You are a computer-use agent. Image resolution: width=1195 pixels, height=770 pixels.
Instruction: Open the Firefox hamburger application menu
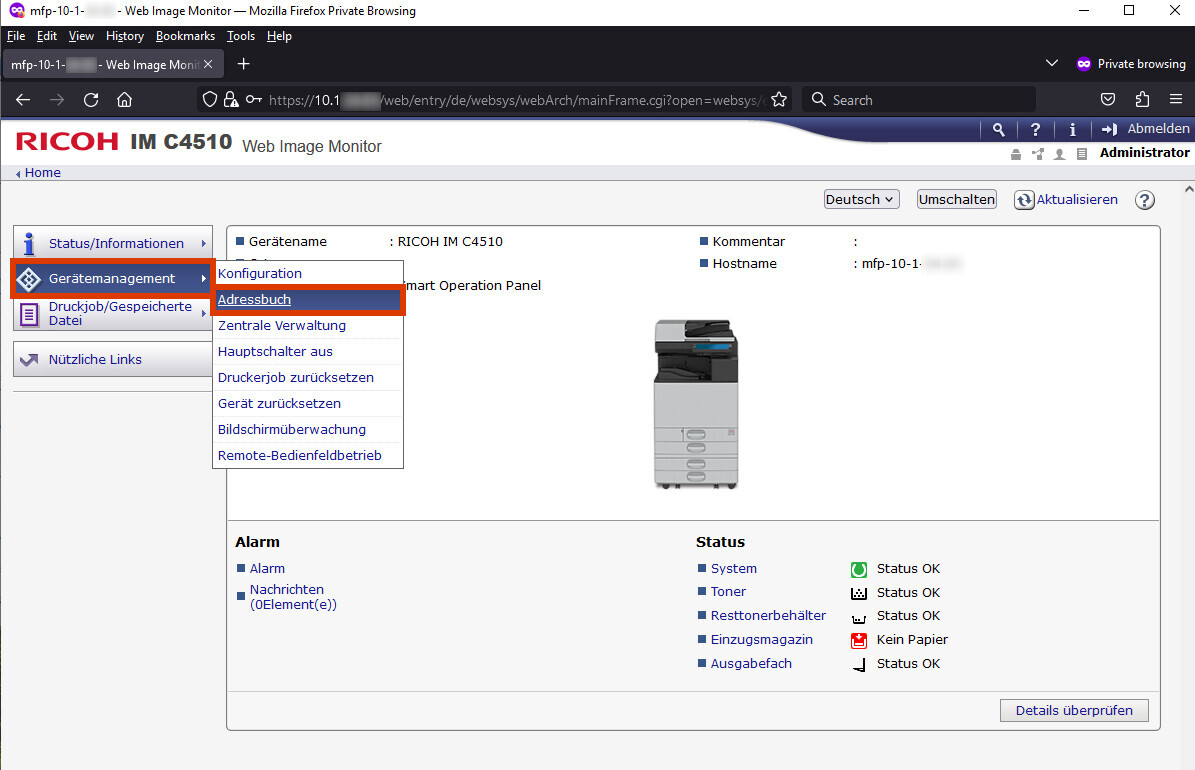[1176, 100]
